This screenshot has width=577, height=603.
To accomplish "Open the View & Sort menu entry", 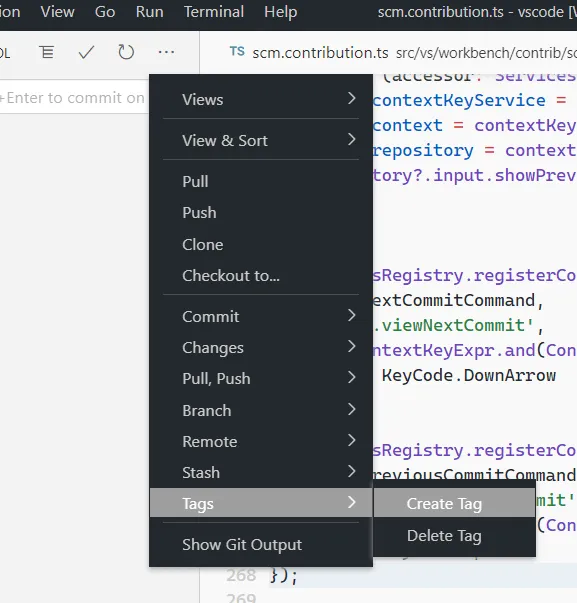I will click(x=261, y=140).
